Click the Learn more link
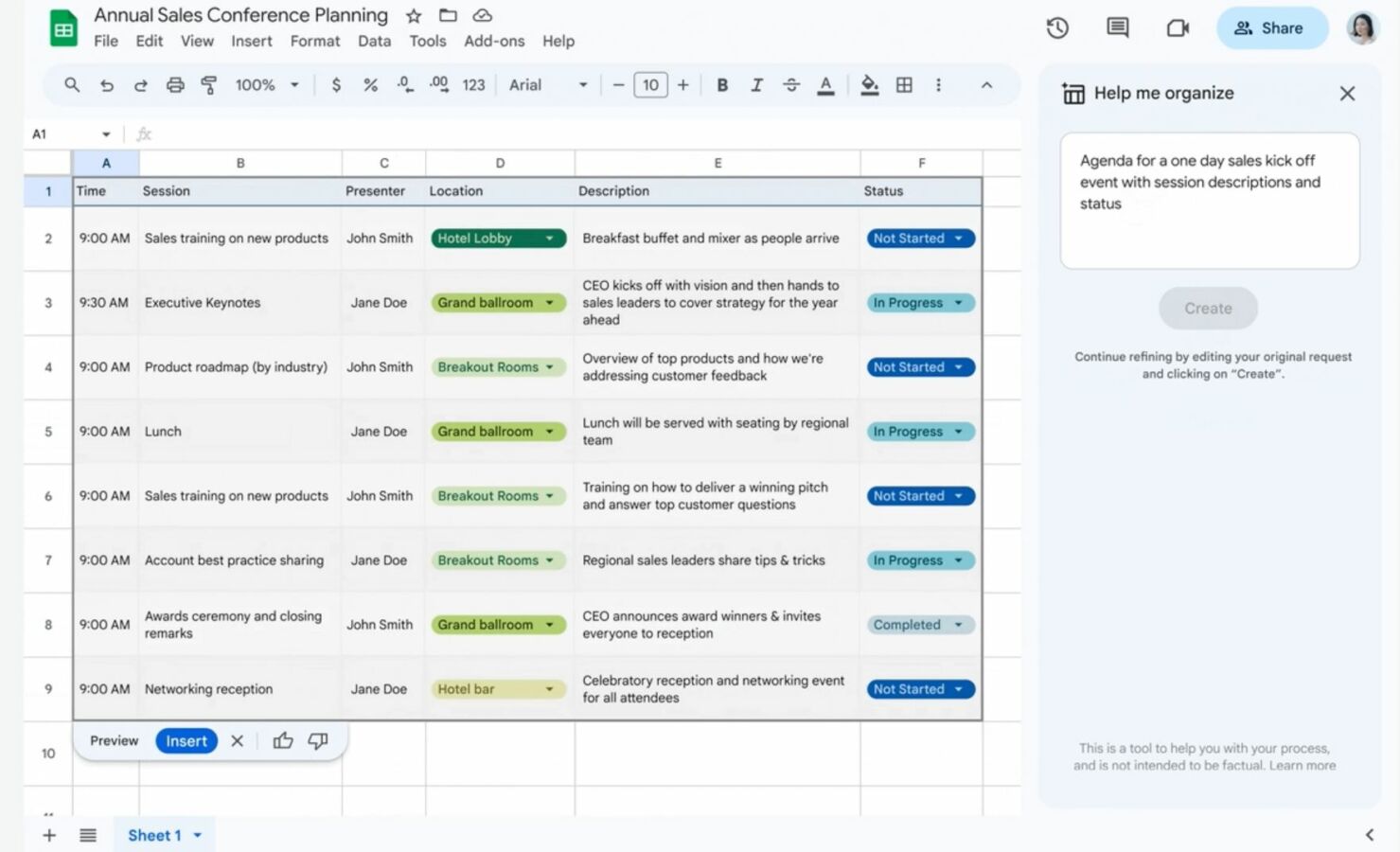 point(1303,765)
